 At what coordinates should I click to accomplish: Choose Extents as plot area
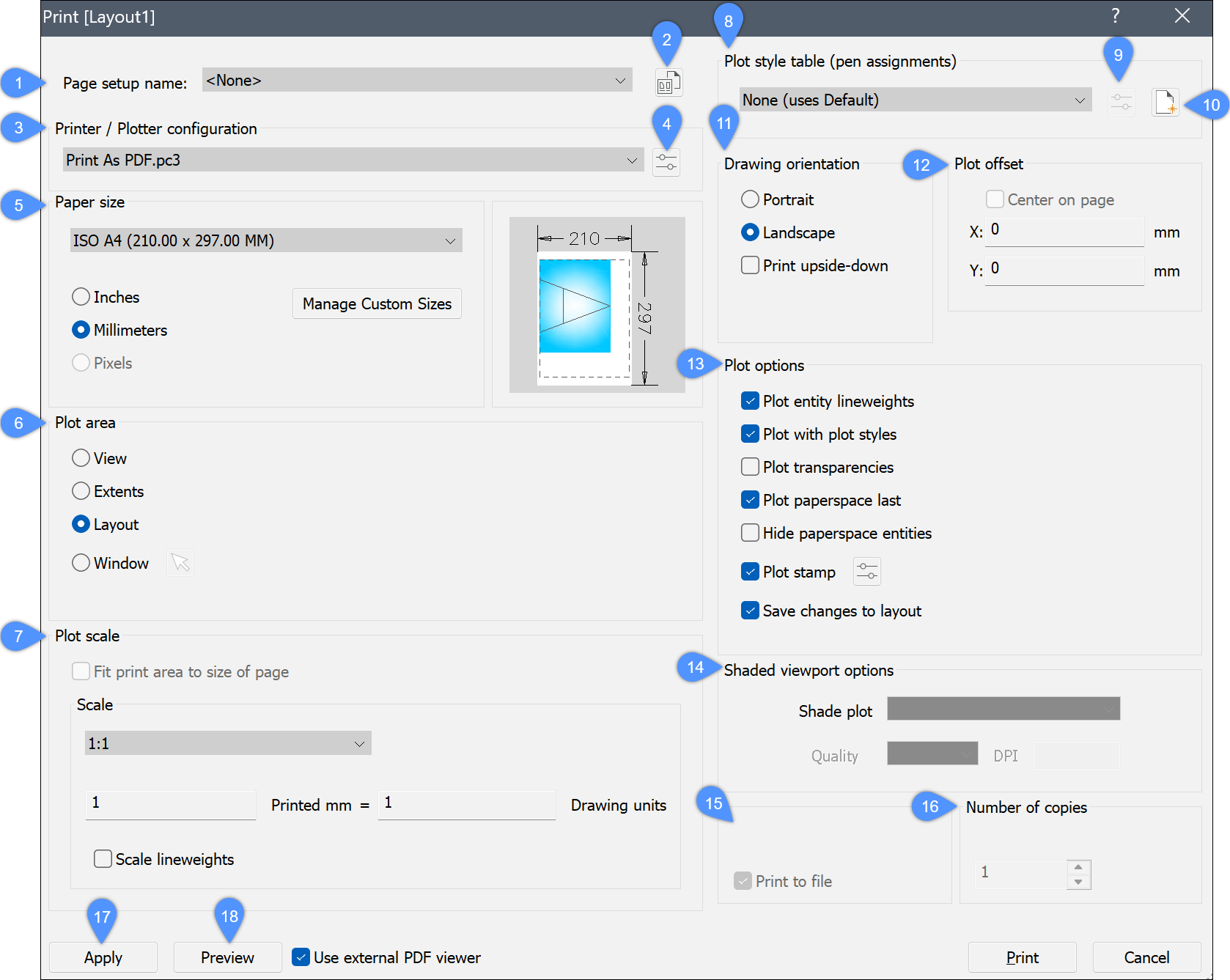pos(81,491)
